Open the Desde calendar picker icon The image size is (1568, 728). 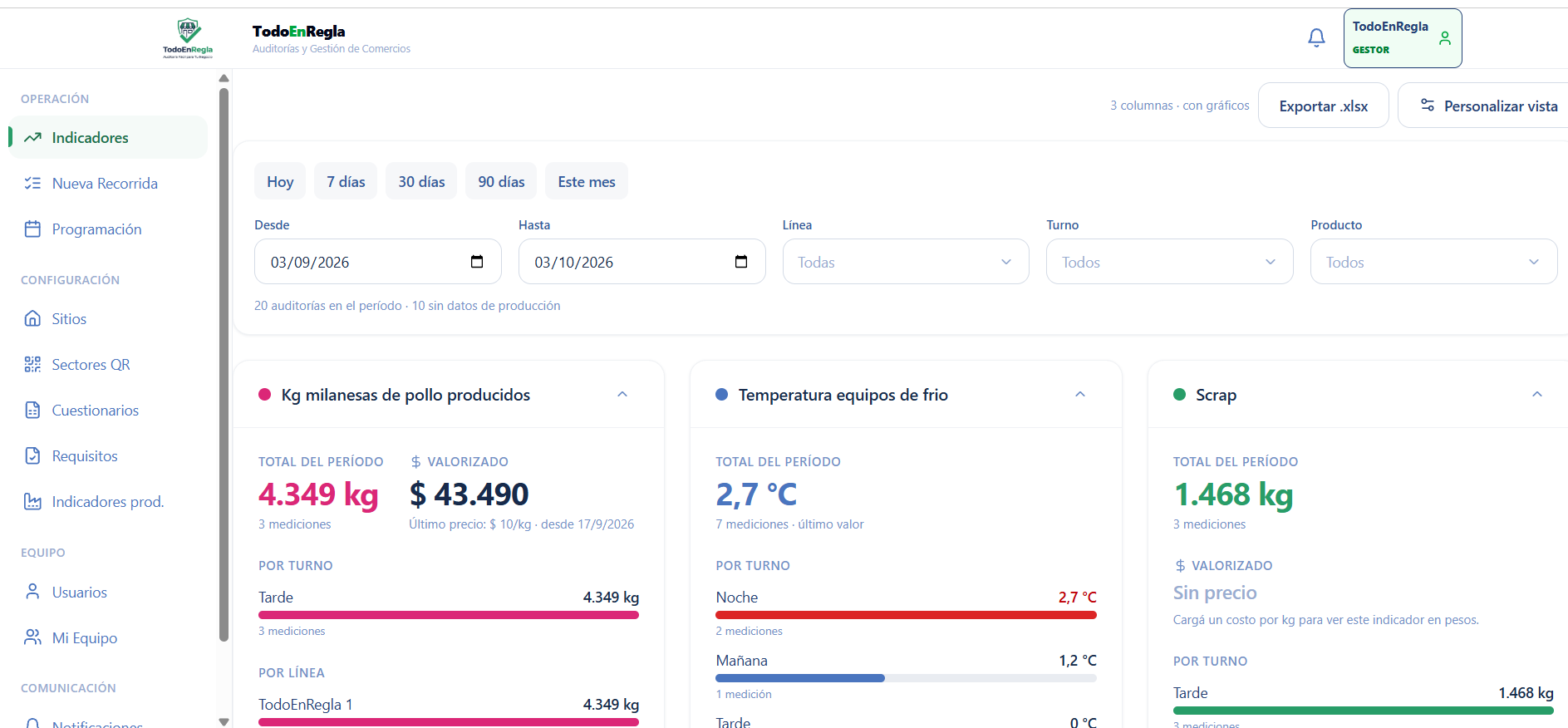(477, 262)
